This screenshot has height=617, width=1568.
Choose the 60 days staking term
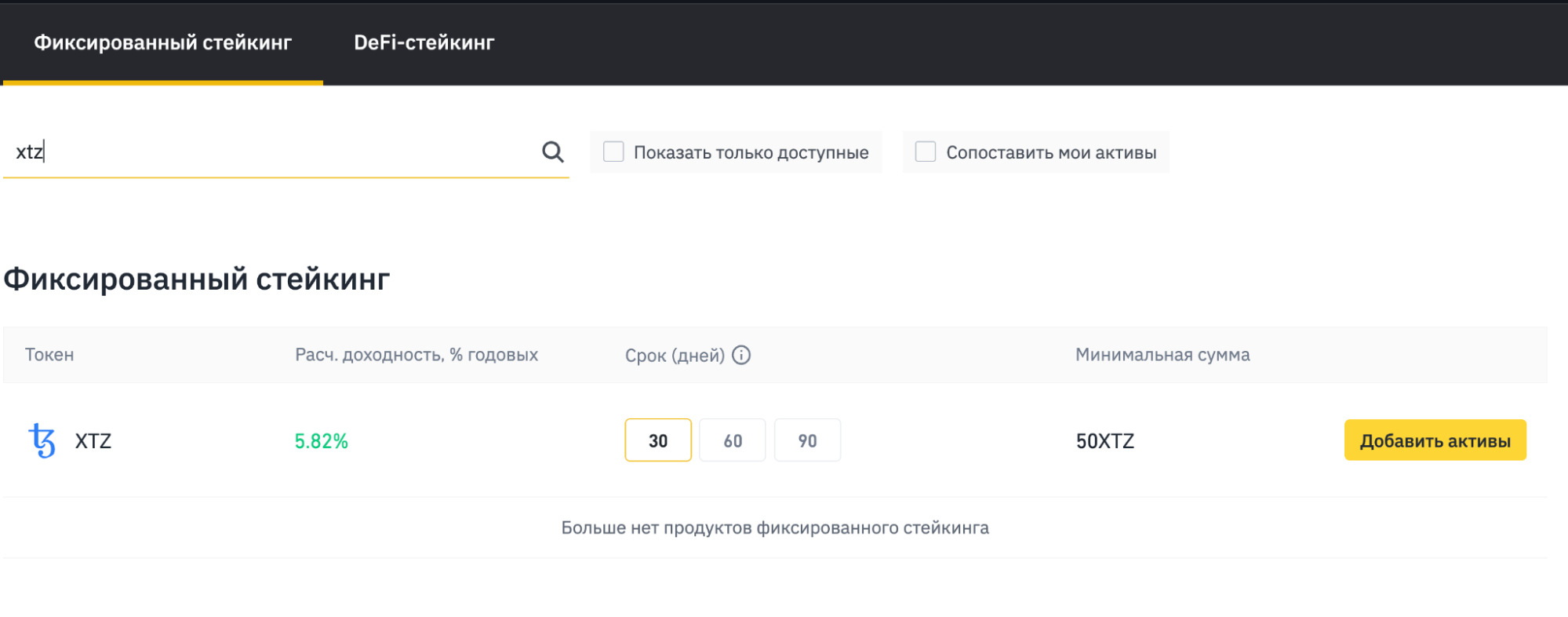click(732, 440)
